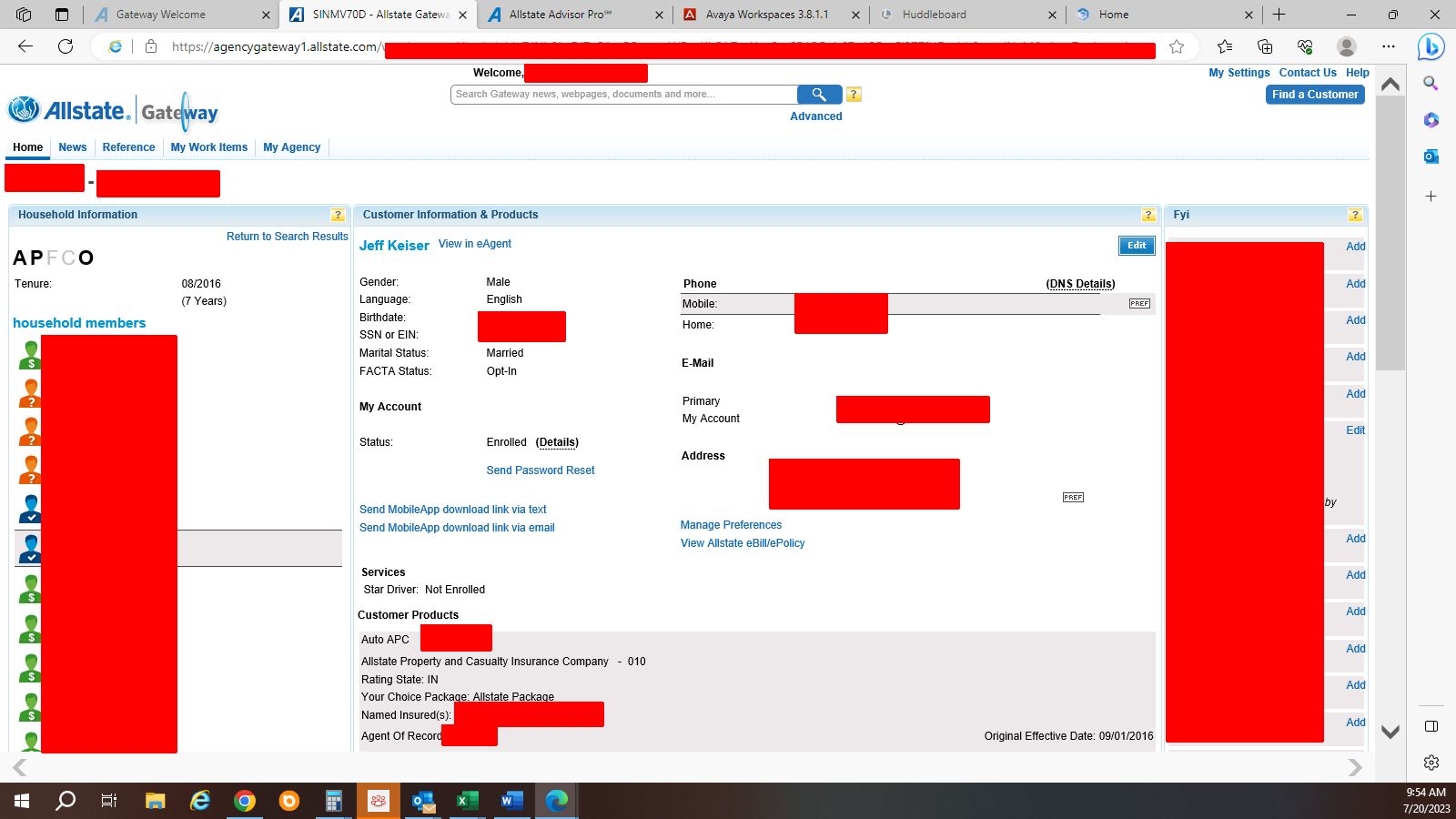Open Fyi panel help icon

1355,215
